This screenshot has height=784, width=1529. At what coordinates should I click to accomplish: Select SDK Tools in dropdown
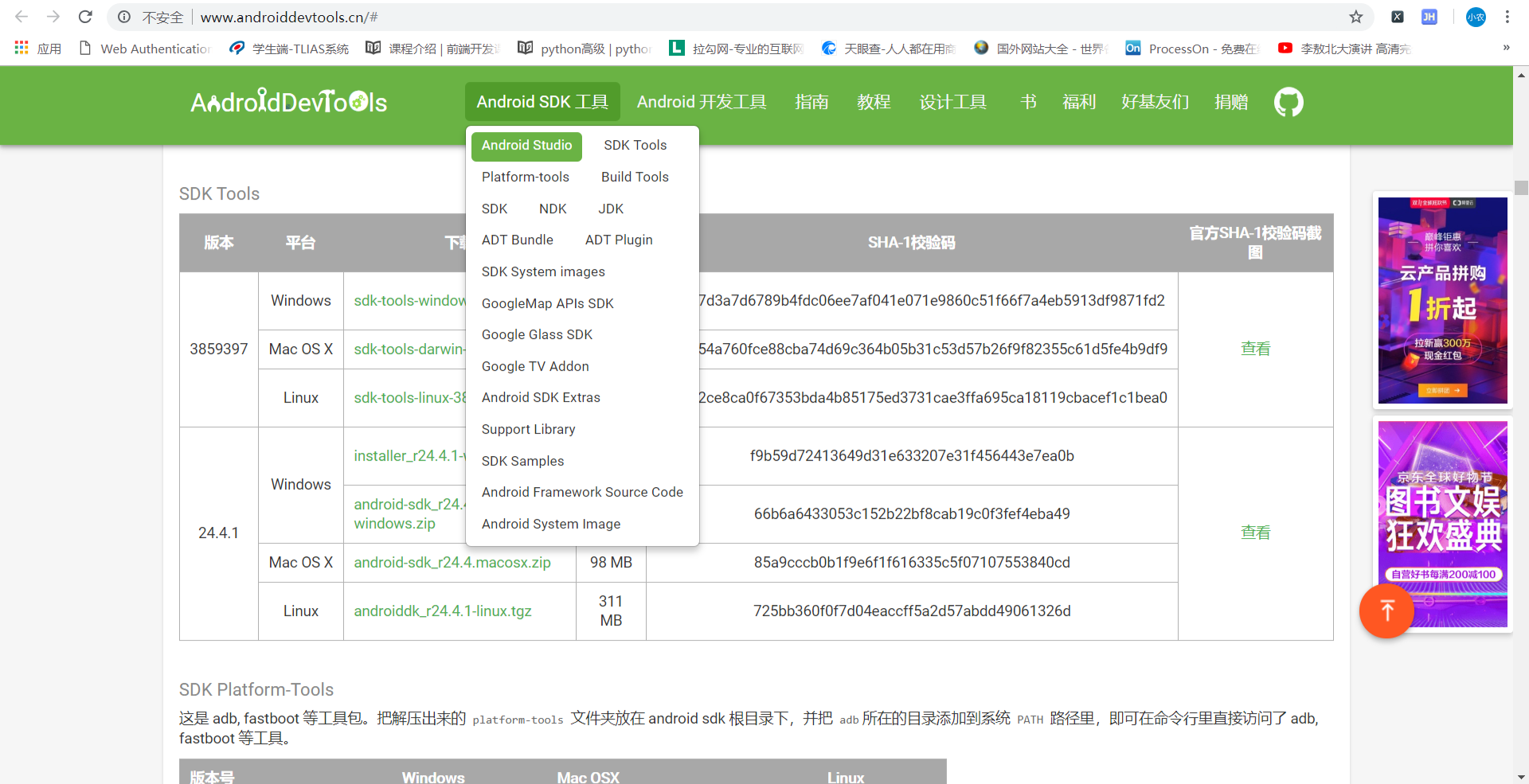coord(635,146)
